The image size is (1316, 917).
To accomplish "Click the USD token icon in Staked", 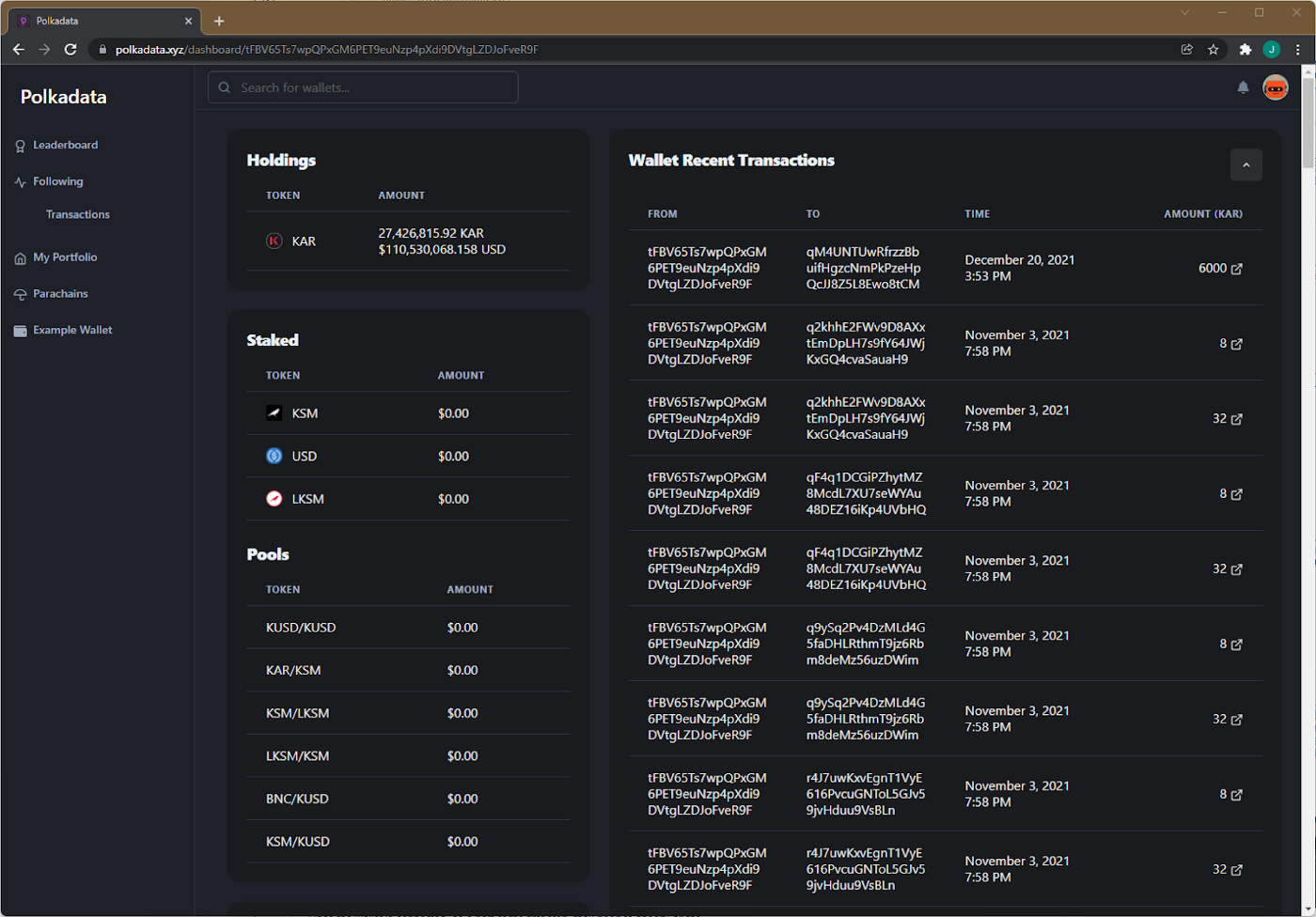I will (x=274, y=456).
